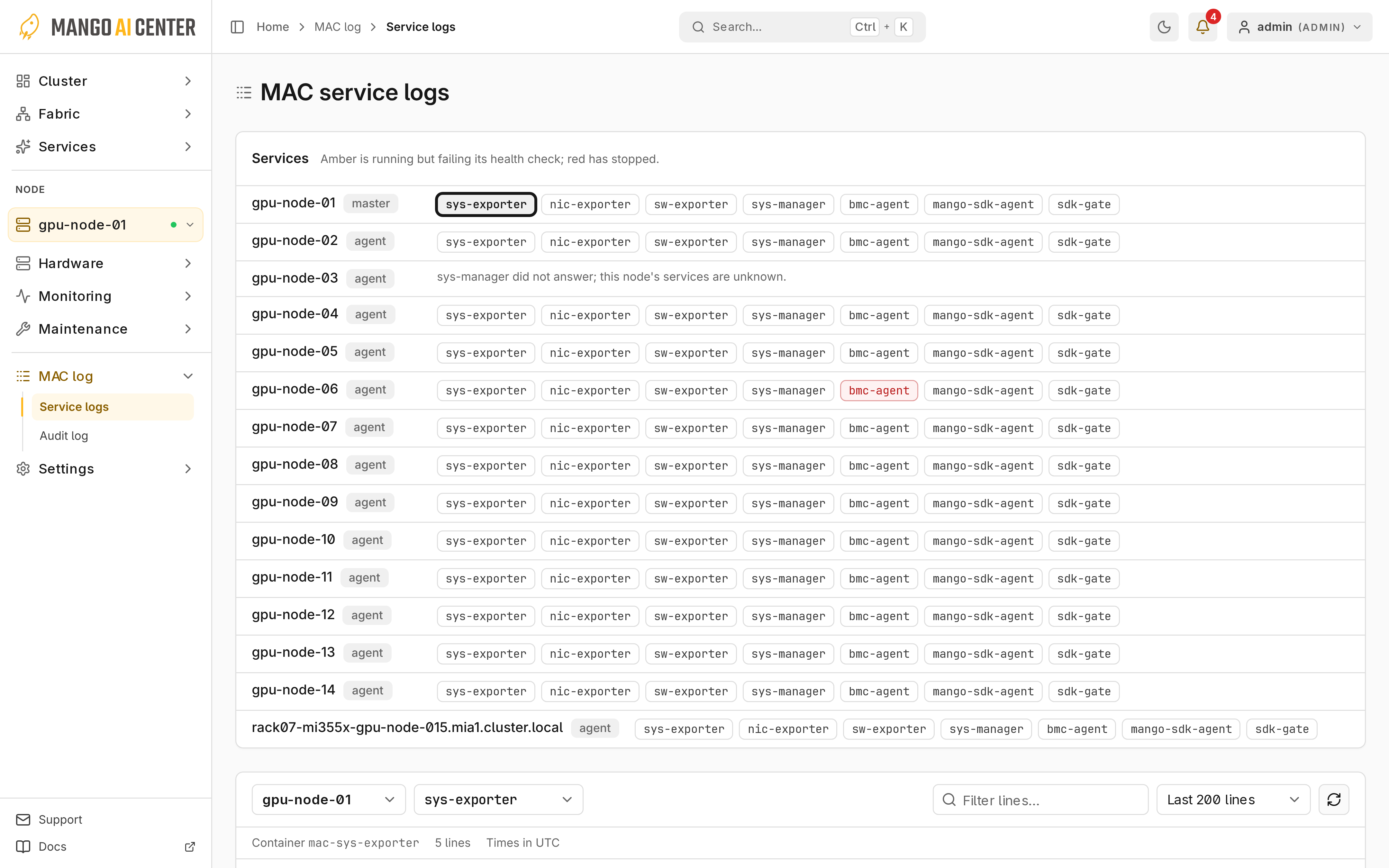Expand the Hardware sidebar section
Screen dimensions: 1389x868
tap(105, 264)
